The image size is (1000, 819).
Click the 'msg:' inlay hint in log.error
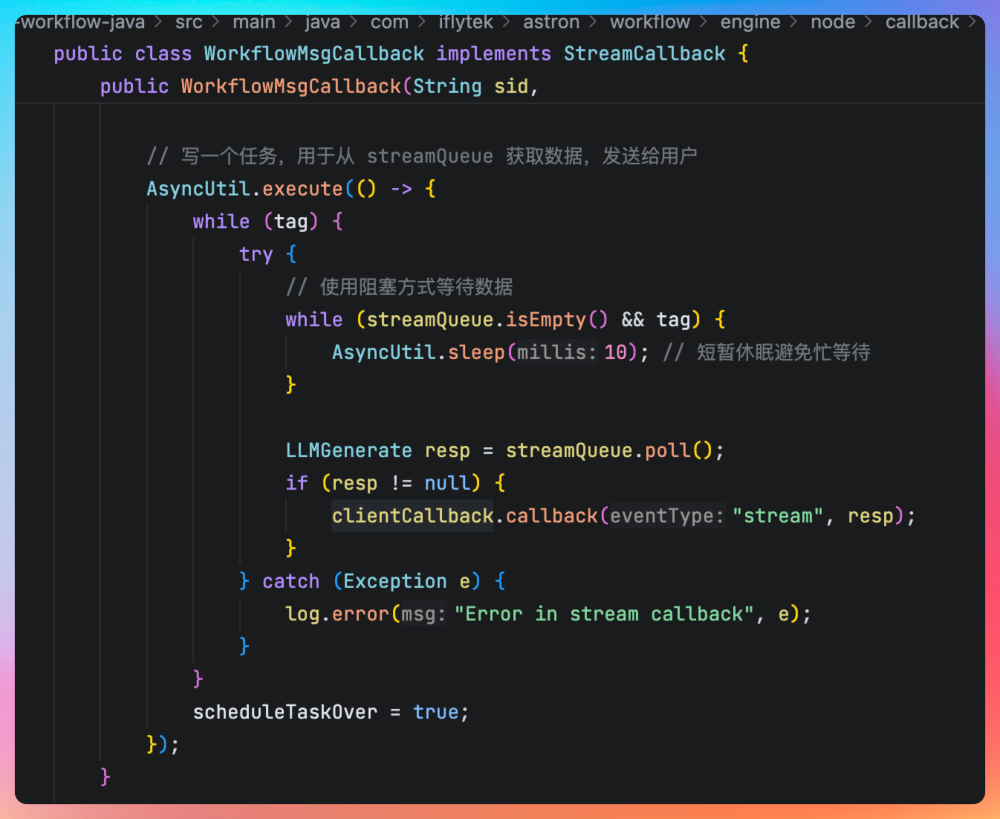click(426, 614)
